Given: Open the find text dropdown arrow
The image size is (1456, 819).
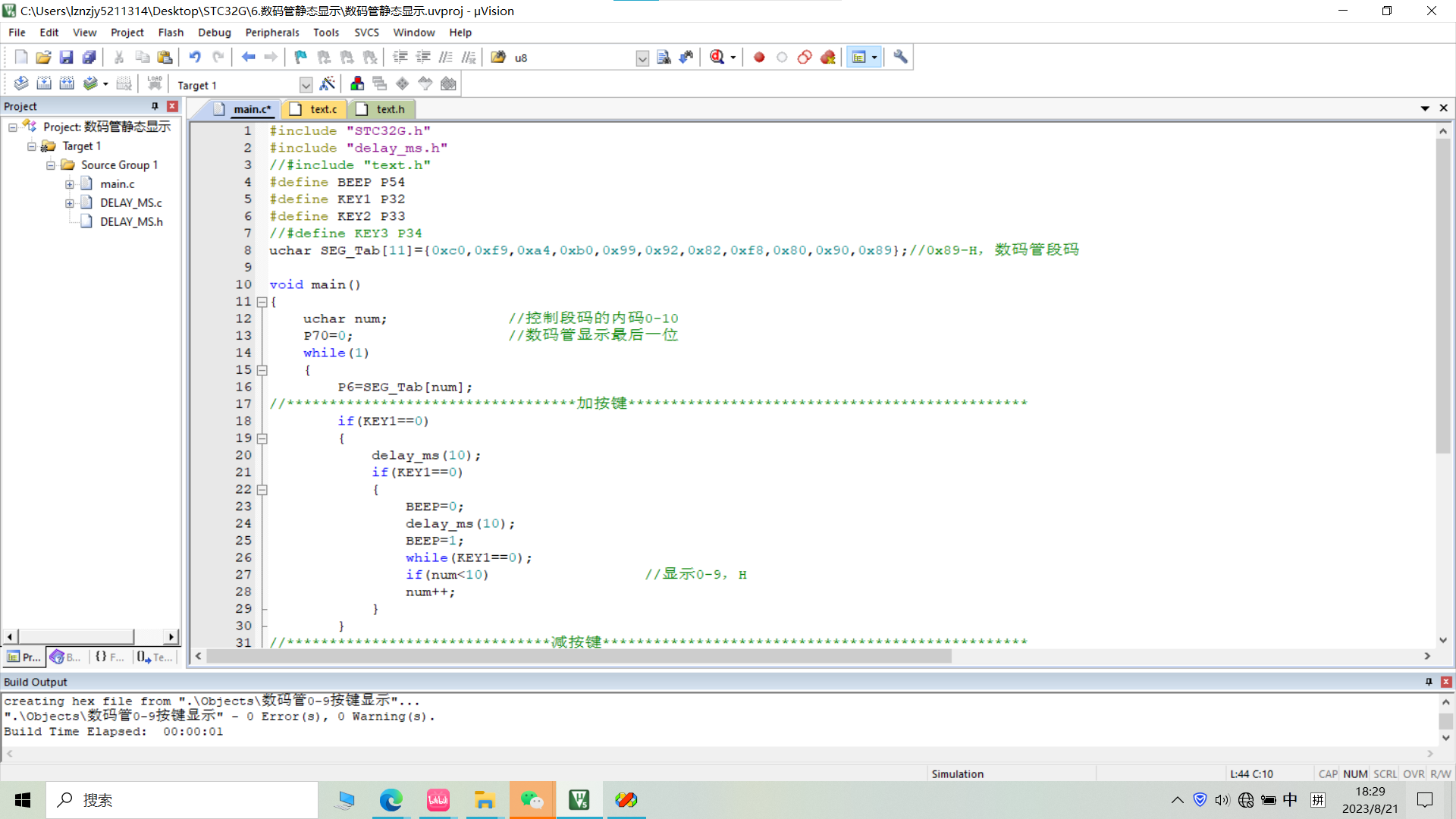Looking at the screenshot, I should click(x=642, y=58).
